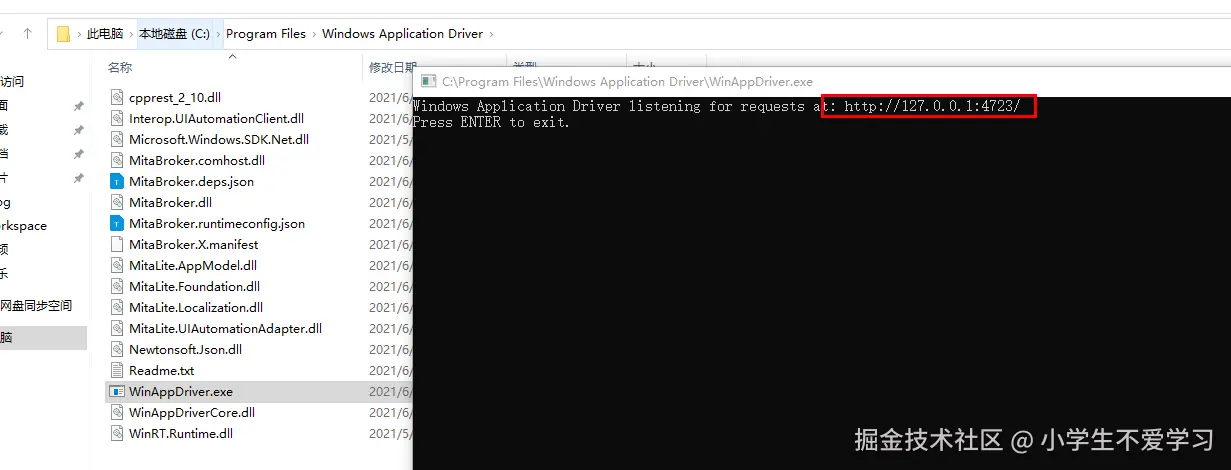Click the 'Press ENTER to exit.' console line

491,122
